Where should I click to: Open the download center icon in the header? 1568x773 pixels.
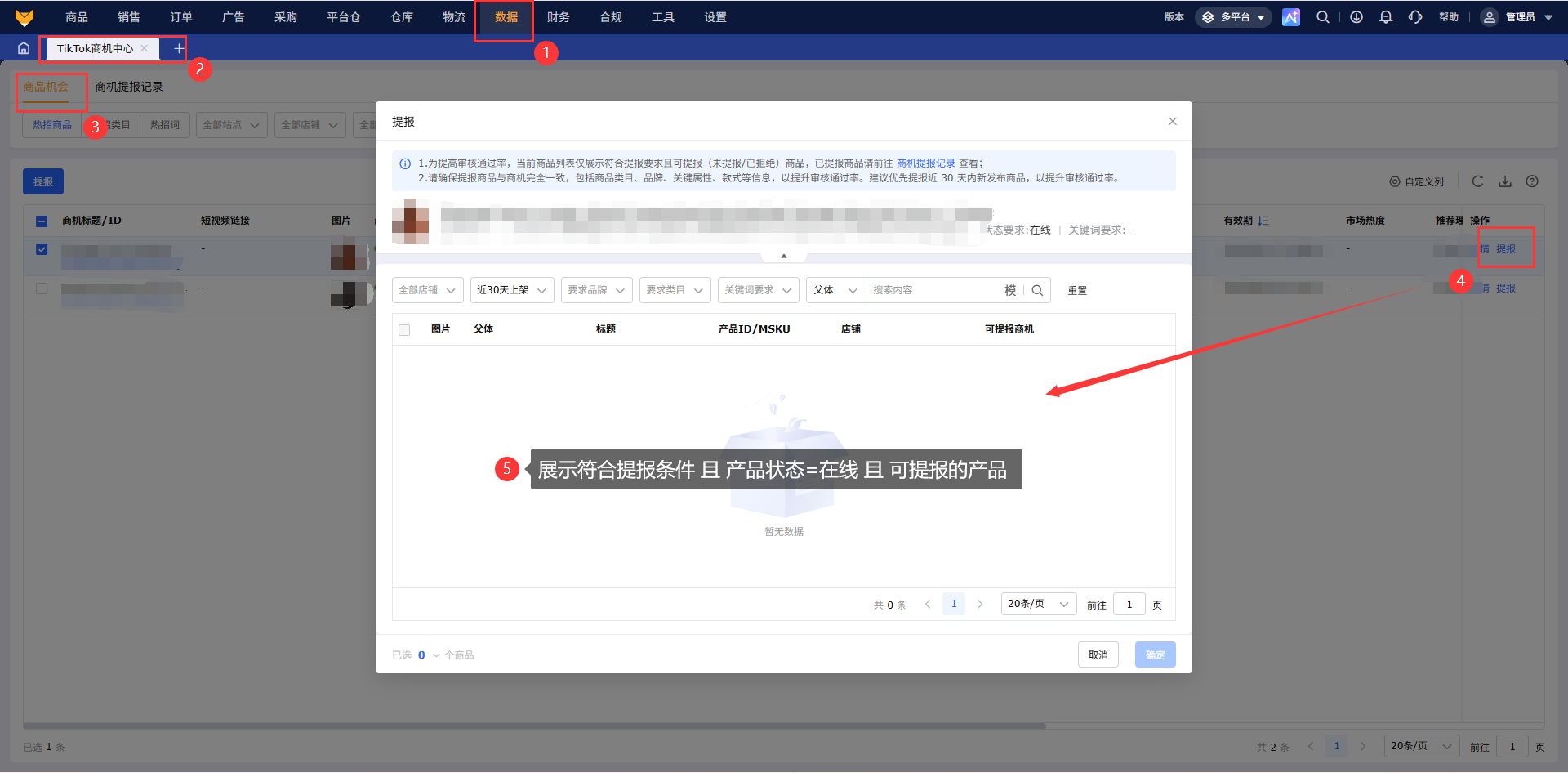pos(1356,17)
